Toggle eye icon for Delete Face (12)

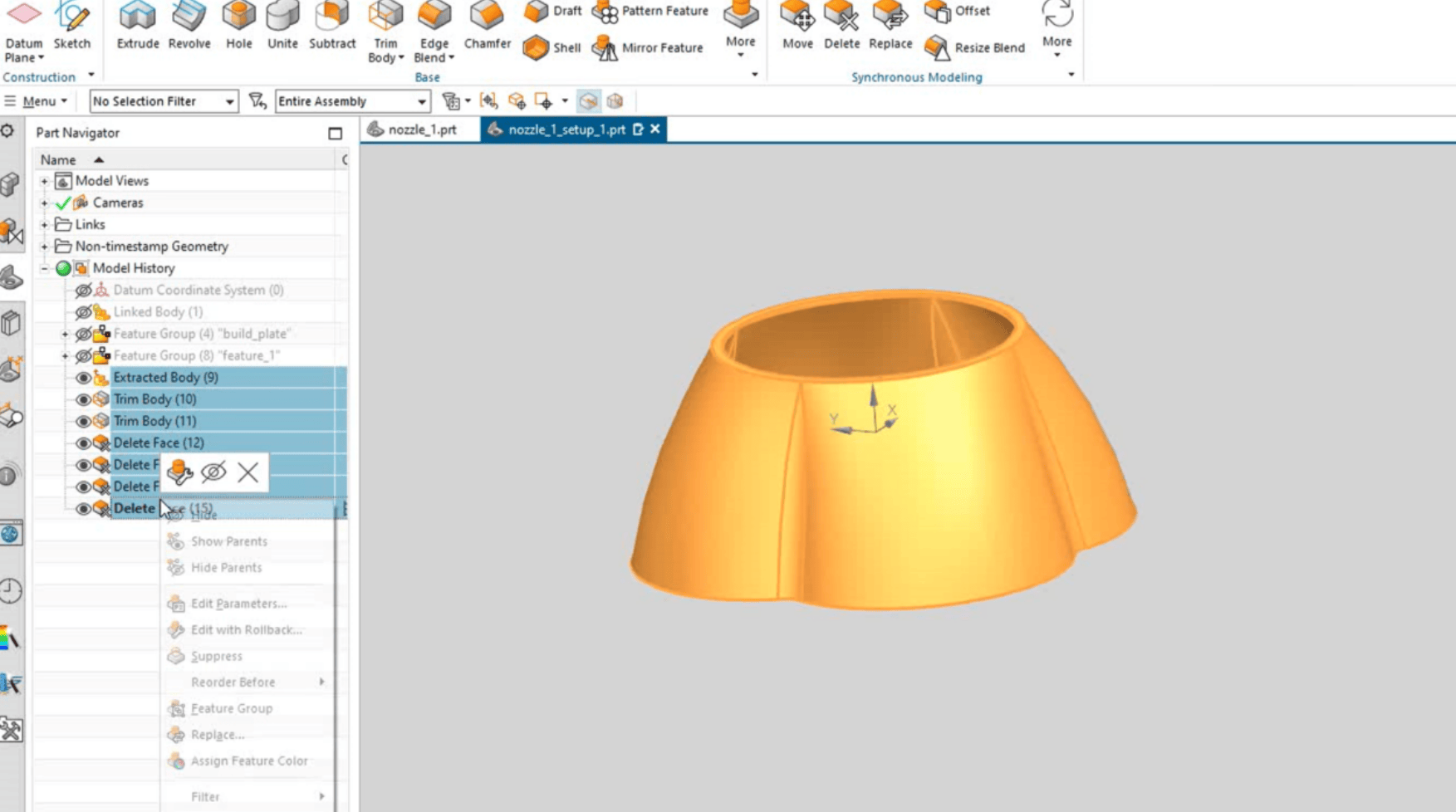pos(83,443)
